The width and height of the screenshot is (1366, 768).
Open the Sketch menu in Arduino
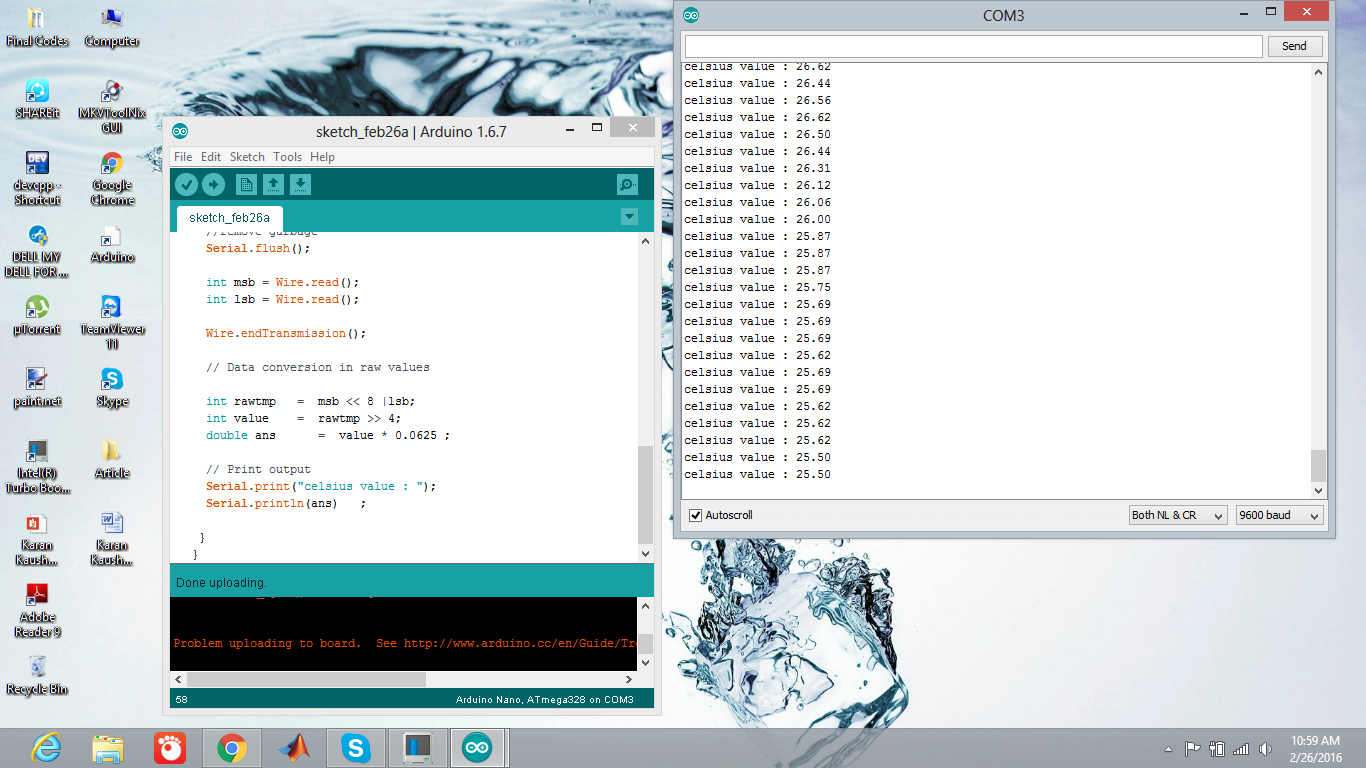tap(247, 157)
